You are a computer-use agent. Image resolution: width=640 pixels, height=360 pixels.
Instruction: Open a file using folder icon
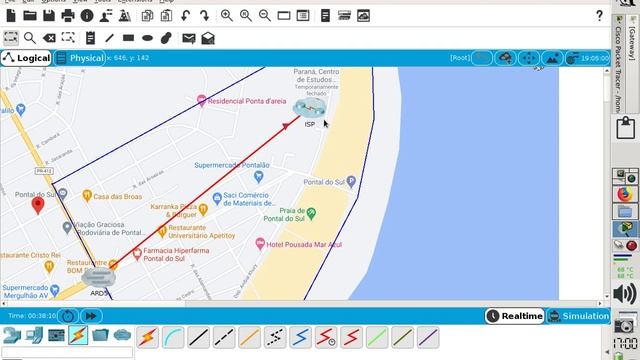(30, 16)
